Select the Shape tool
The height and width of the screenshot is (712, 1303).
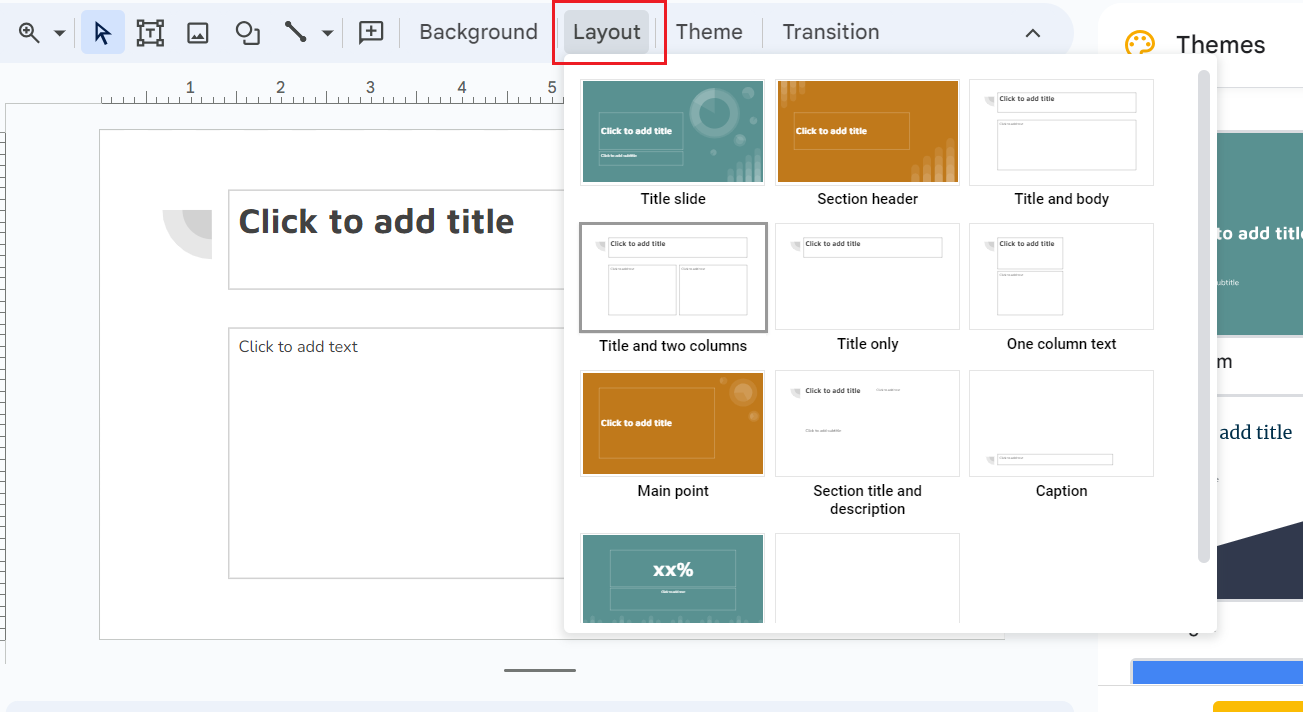pyautogui.click(x=245, y=31)
